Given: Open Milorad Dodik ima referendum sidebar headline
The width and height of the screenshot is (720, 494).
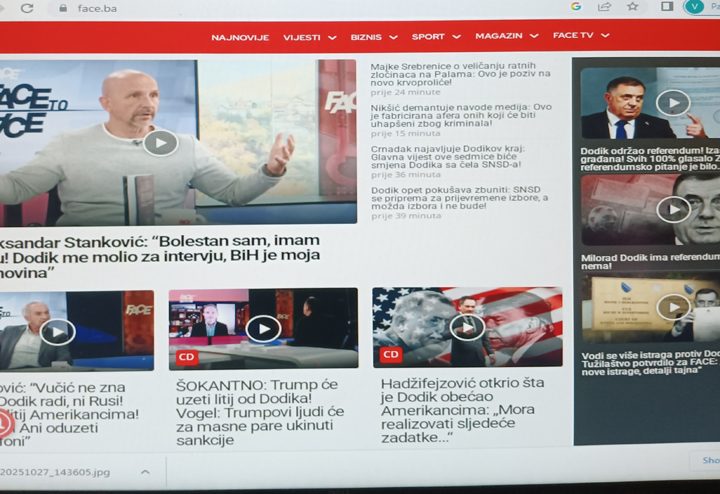Looking at the screenshot, I should point(650,262).
